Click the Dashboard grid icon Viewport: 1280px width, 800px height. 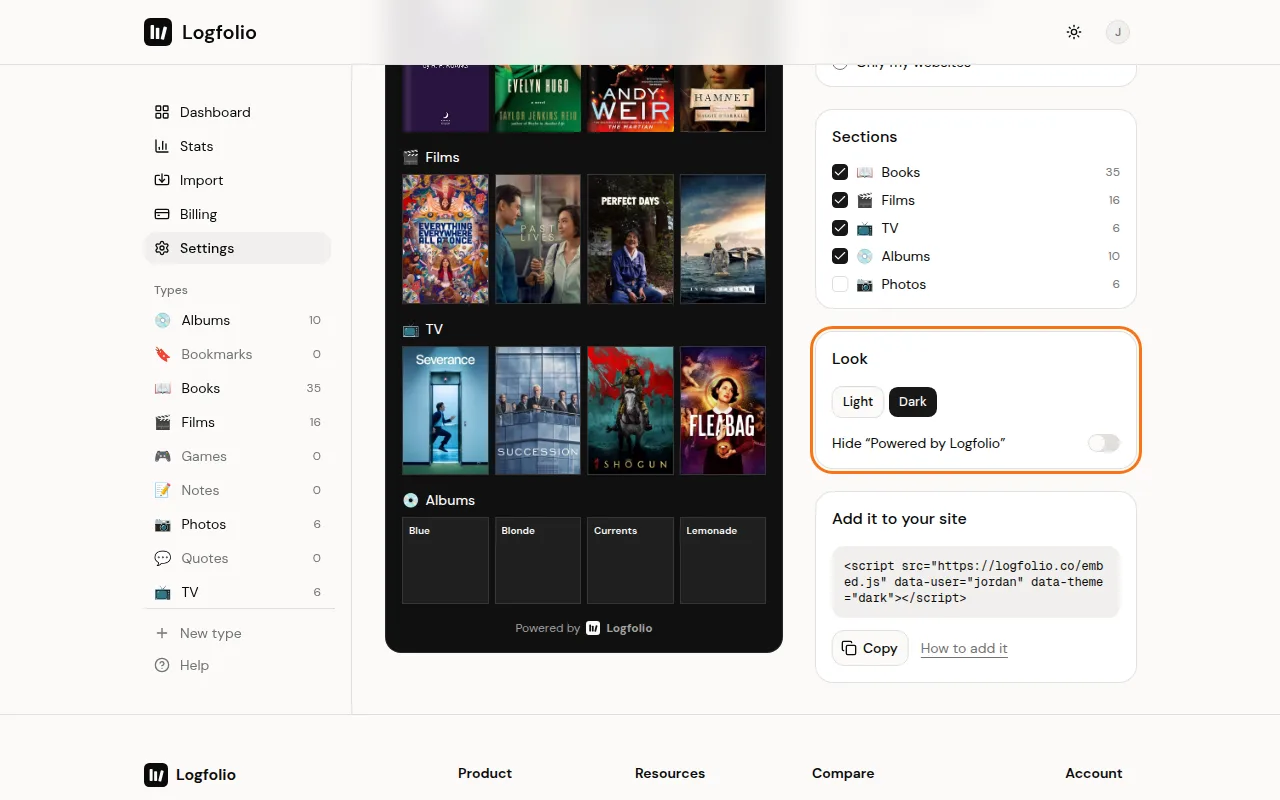click(162, 112)
